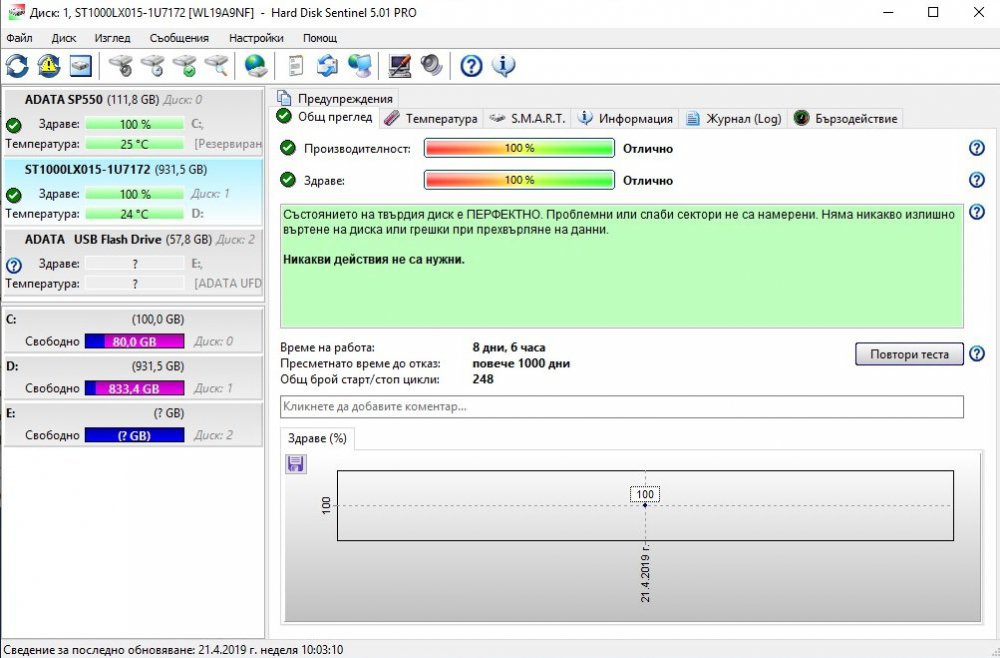Switch to the Температура tab
The height and width of the screenshot is (658, 1000).
[431, 118]
